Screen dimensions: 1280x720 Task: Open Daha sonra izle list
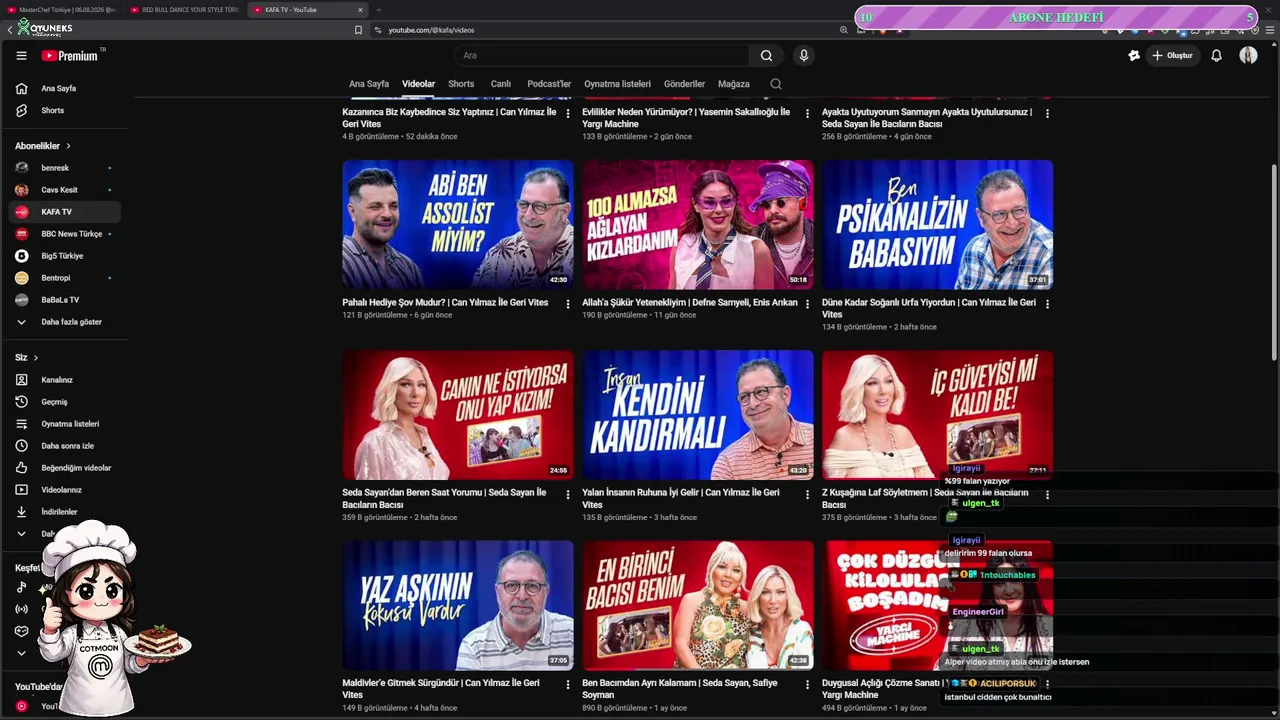coord(65,446)
